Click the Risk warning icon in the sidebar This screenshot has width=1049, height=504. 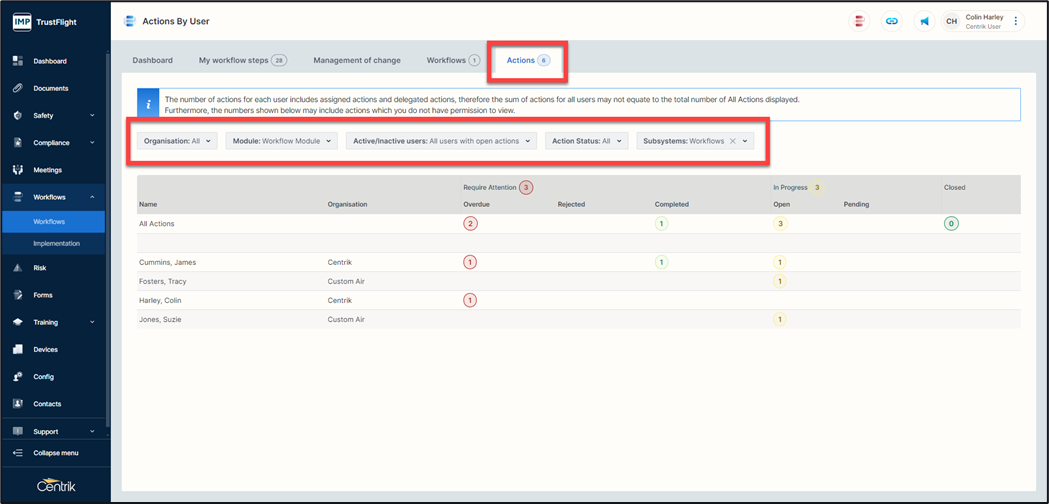[18, 268]
